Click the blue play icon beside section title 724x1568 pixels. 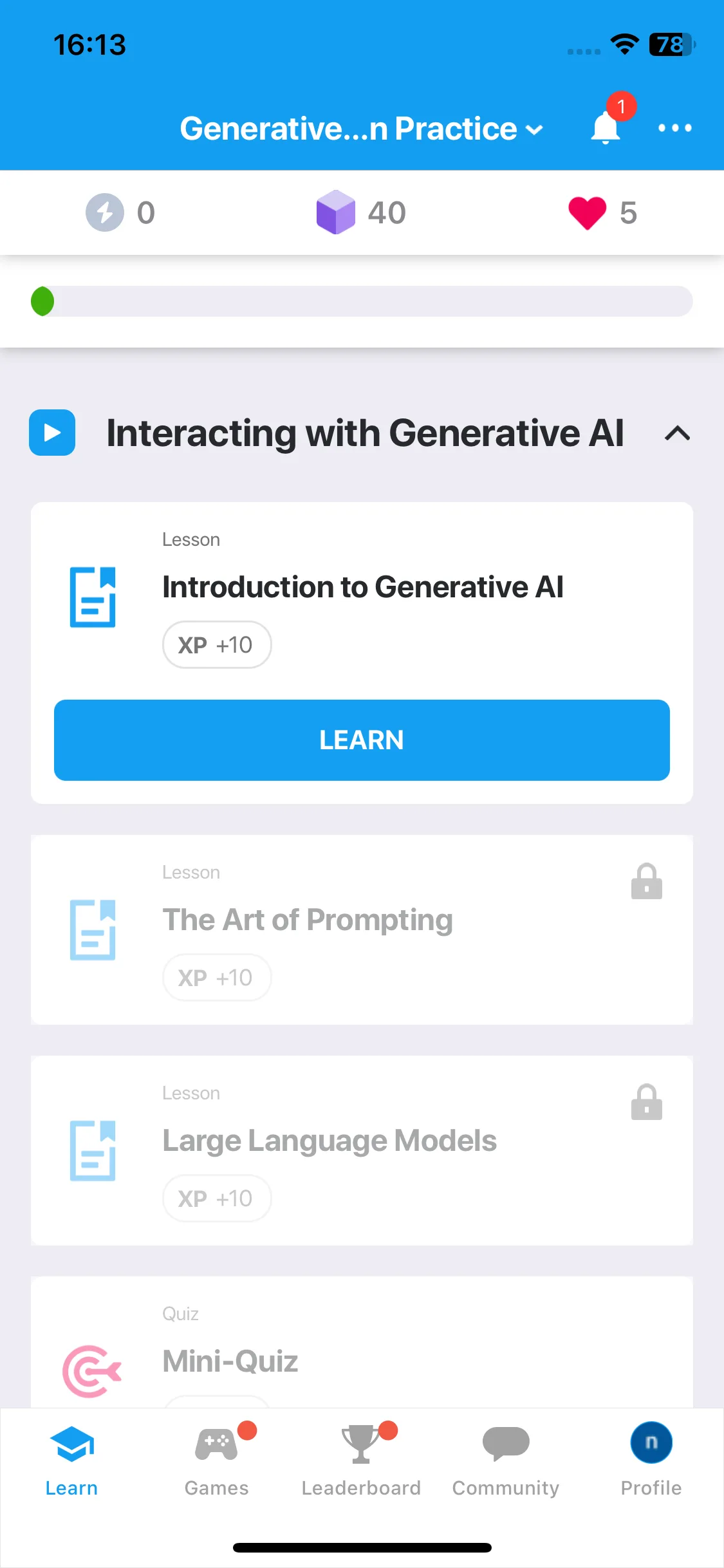[52, 433]
